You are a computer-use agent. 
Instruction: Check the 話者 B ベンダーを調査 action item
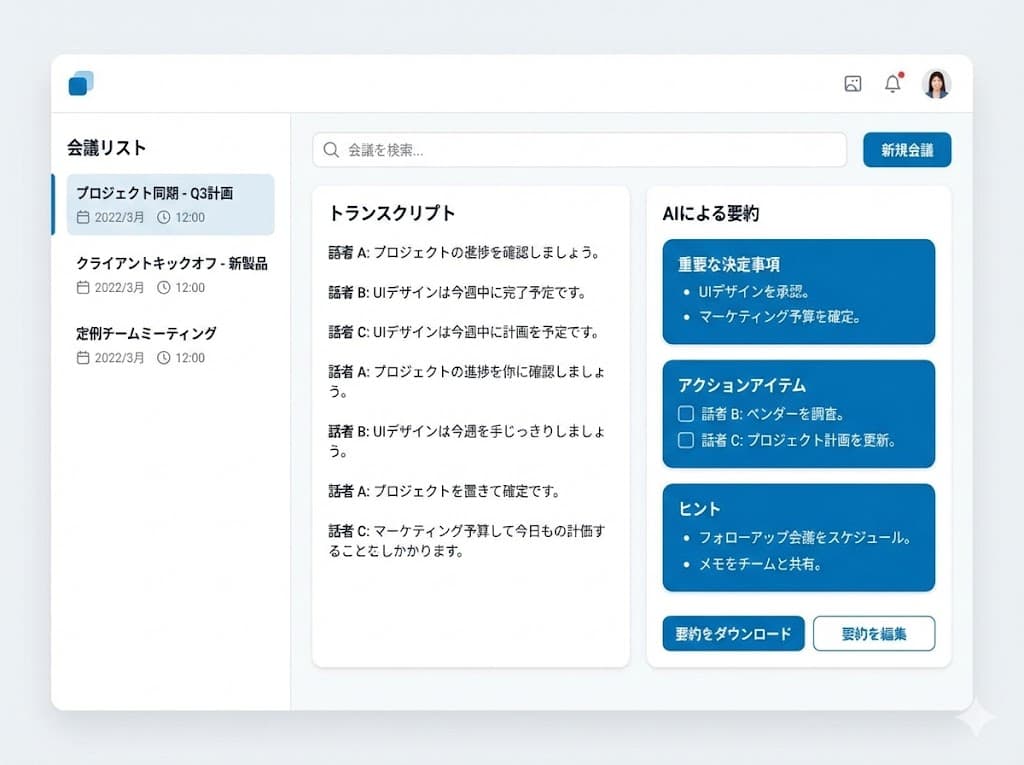click(x=685, y=412)
